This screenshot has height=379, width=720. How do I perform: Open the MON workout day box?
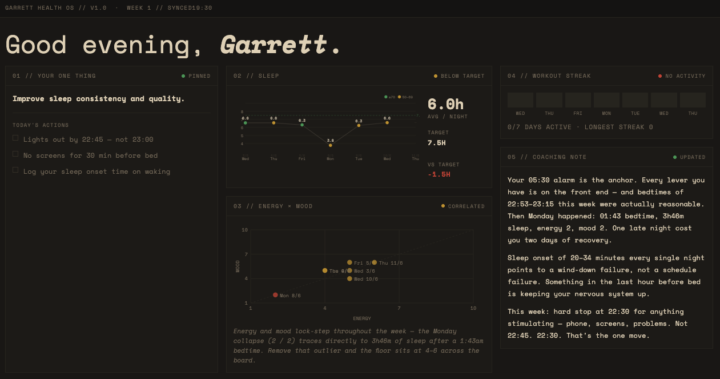(x=607, y=100)
